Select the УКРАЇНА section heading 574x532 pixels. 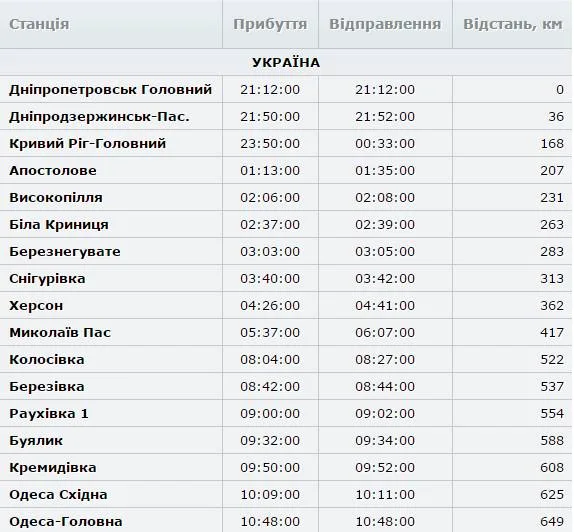coord(286,63)
